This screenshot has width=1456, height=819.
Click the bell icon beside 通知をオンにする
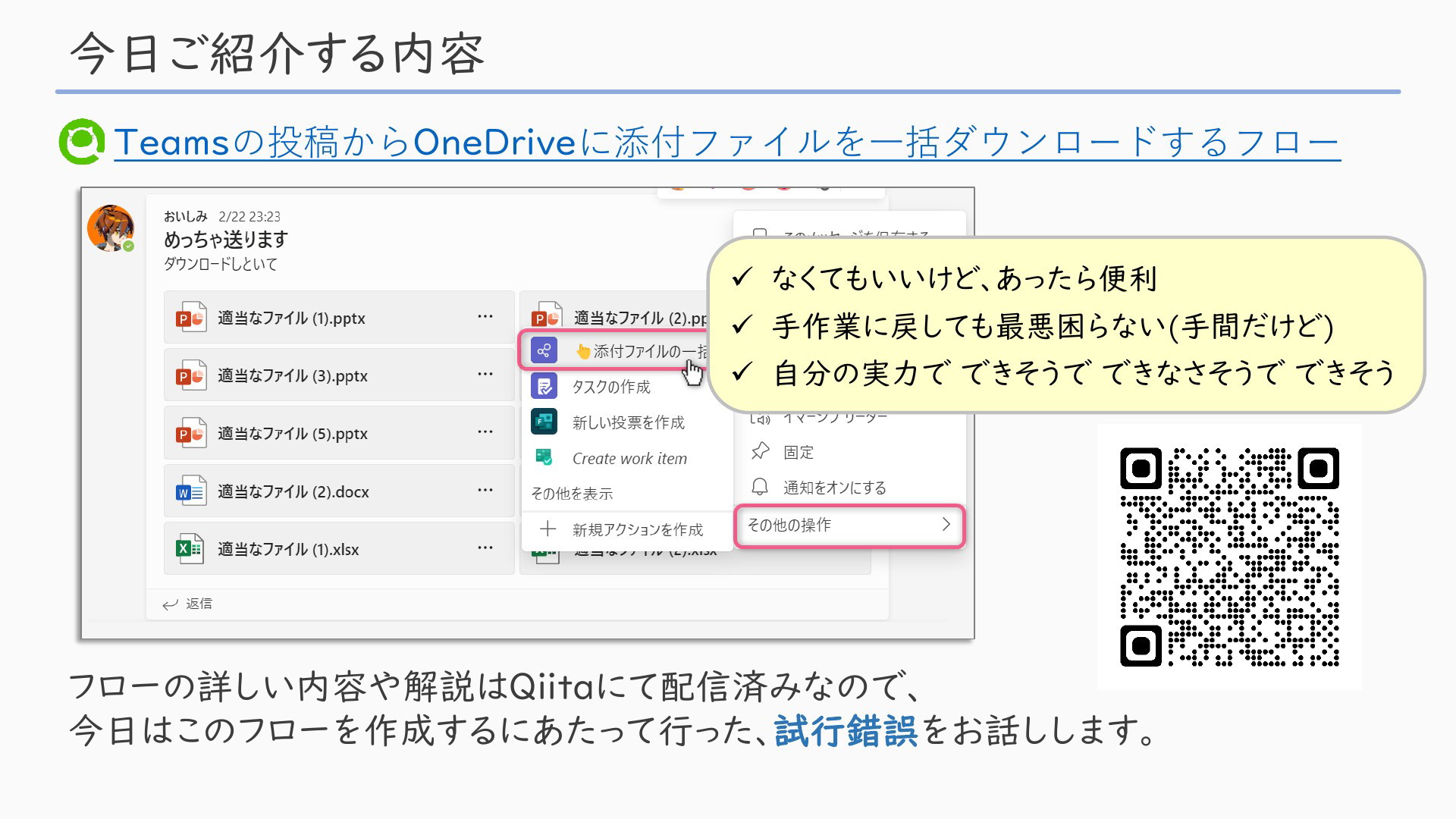click(x=760, y=487)
